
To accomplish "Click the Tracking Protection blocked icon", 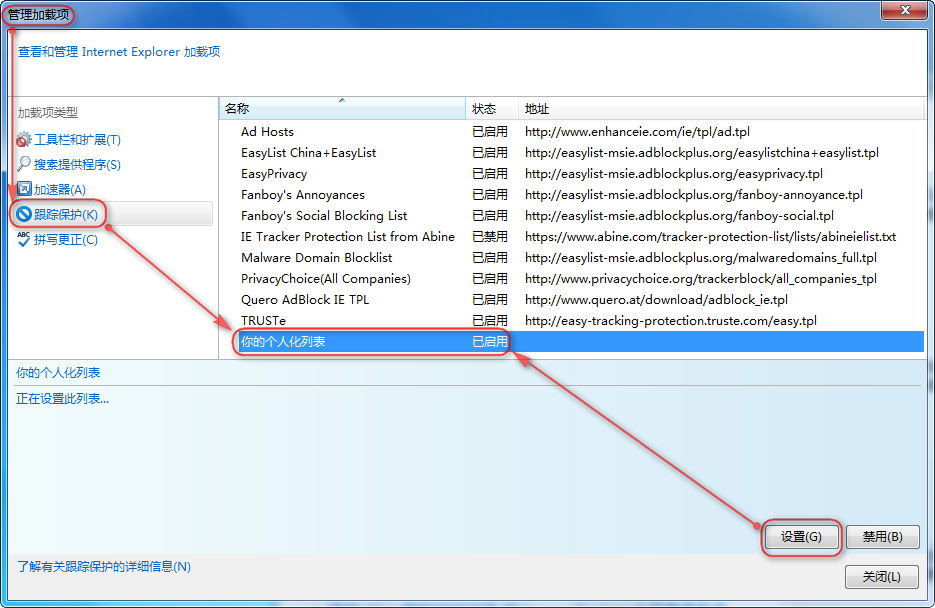I will (24, 214).
